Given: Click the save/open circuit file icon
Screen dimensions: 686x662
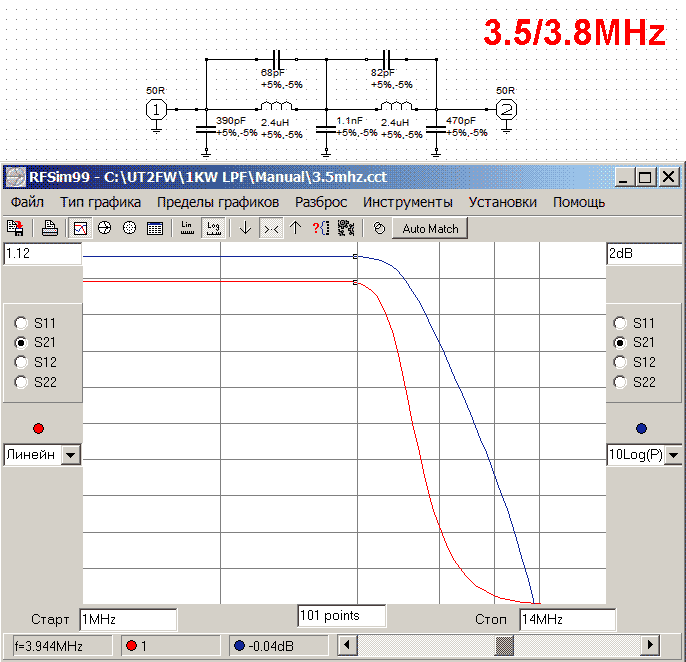Looking at the screenshot, I should pos(16,228).
